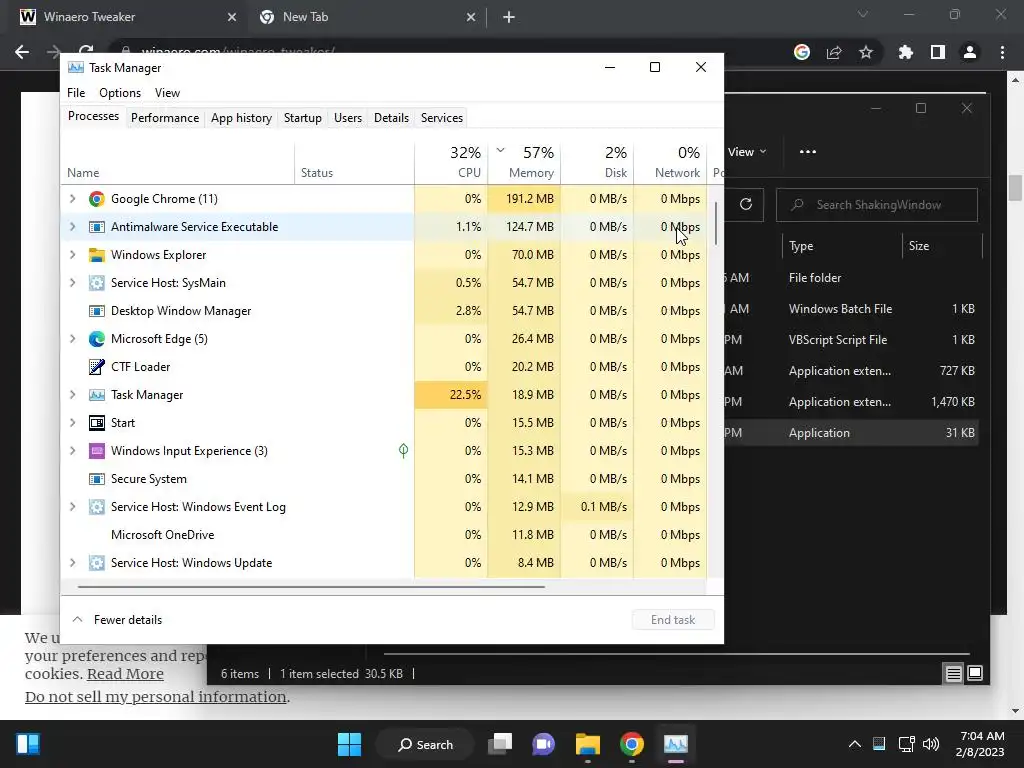The height and width of the screenshot is (768, 1024).
Task: Switch File Explorer to details view icon
Action: (x=953, y=673)
